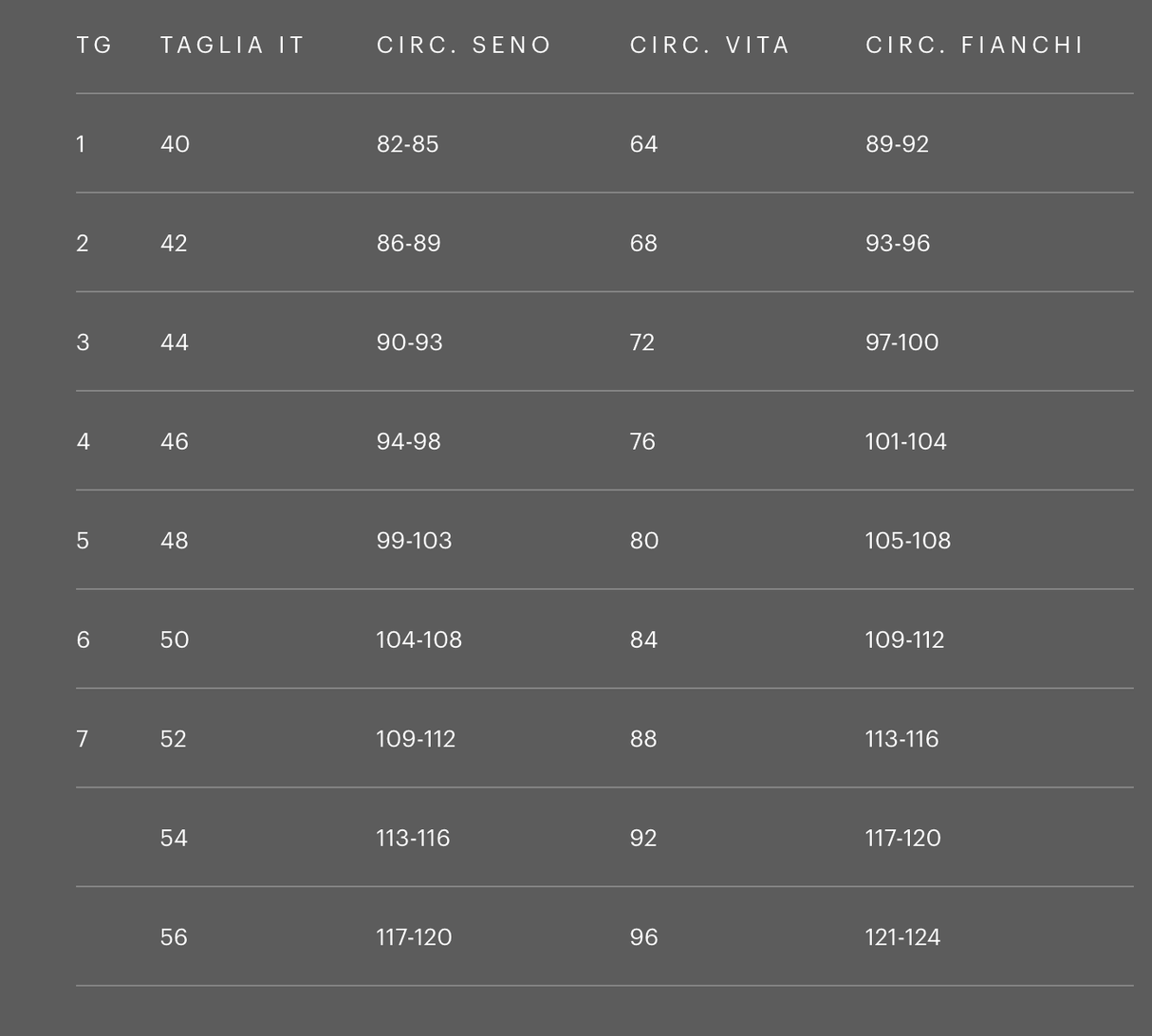The image size is (1152, 1036).
Task: Select Italian size 50 cell
Action: 175,640
